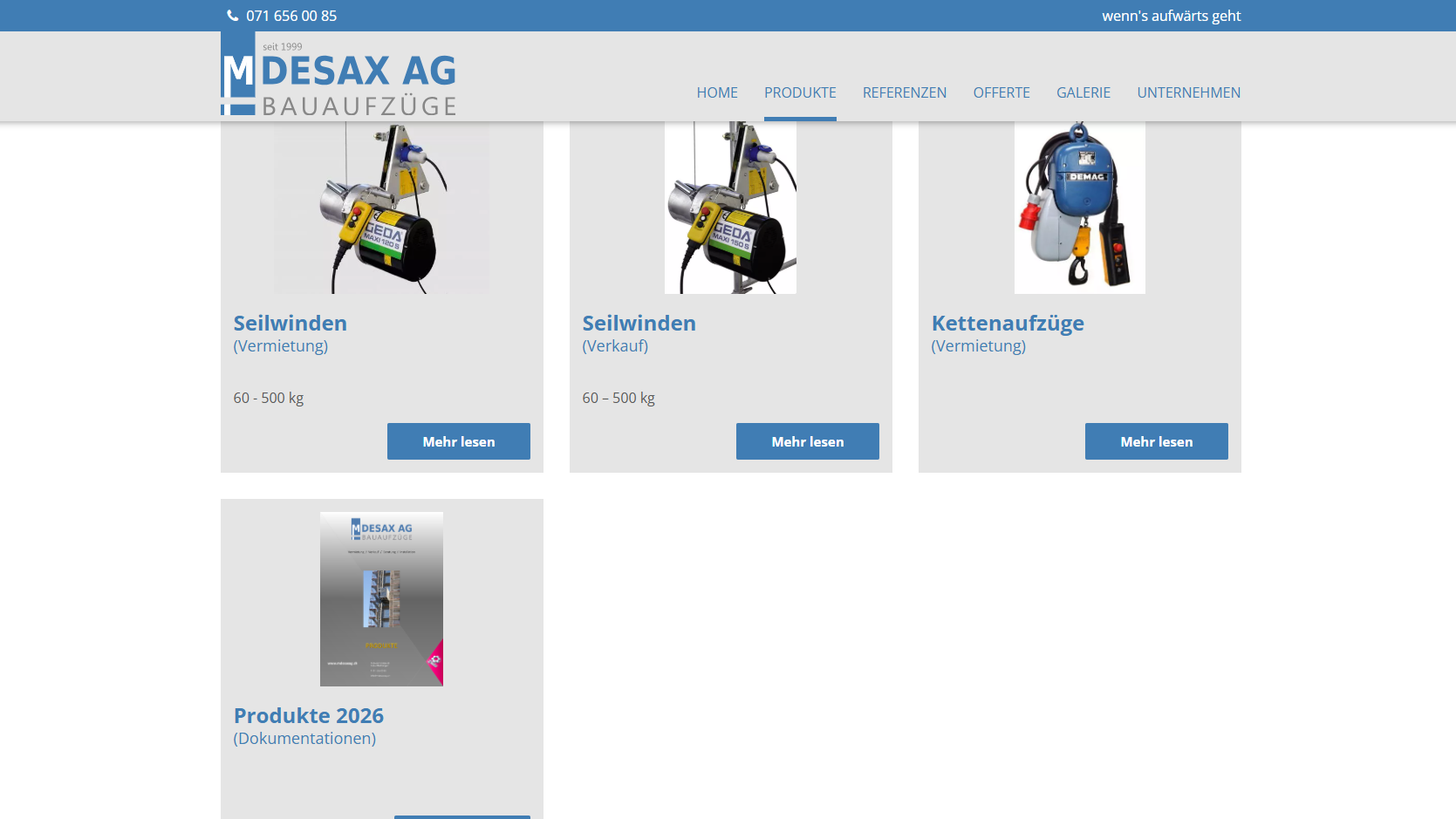1456x819 pixels.
Task: Open the Produkte 2026 brochure cover
Action: click(382, 599)
